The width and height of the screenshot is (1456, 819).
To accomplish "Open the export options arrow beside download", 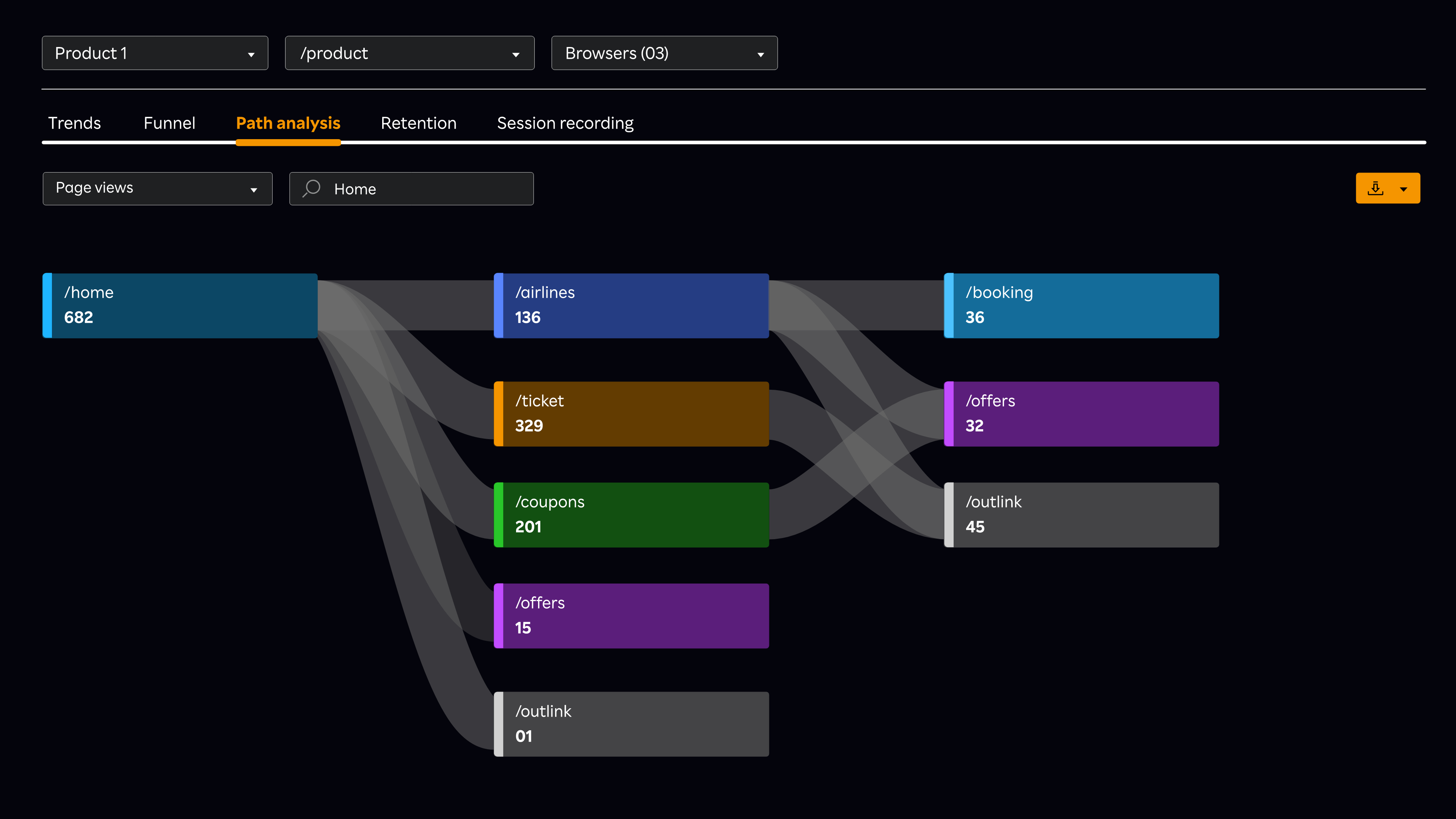I will point(1403,189).
